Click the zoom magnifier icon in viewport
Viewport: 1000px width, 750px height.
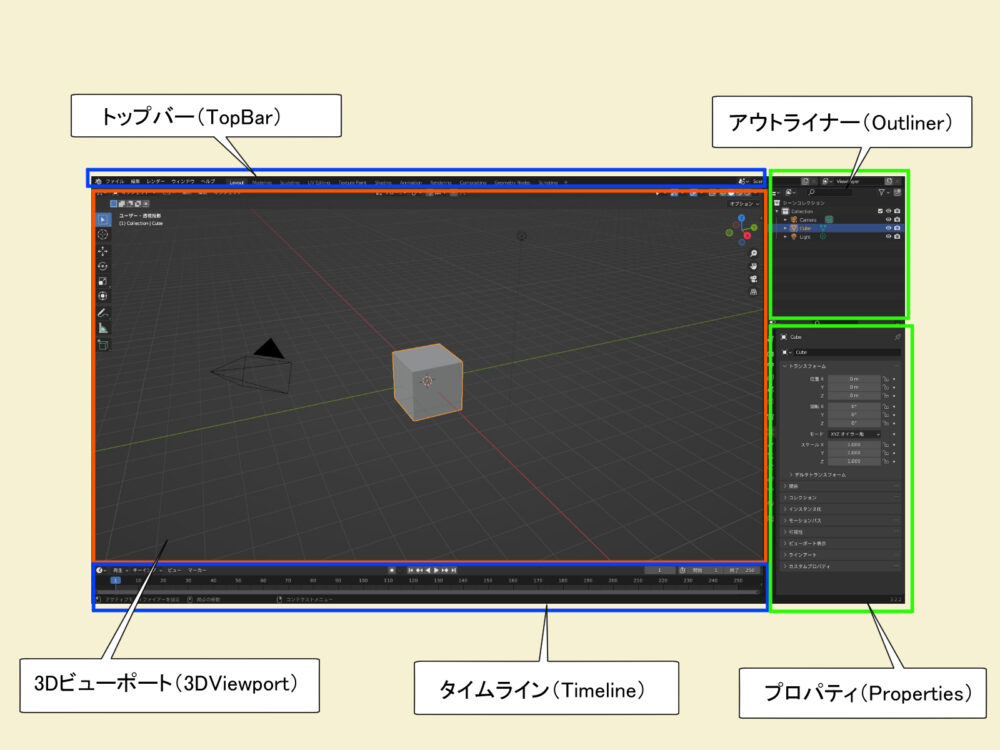(753, 254)
